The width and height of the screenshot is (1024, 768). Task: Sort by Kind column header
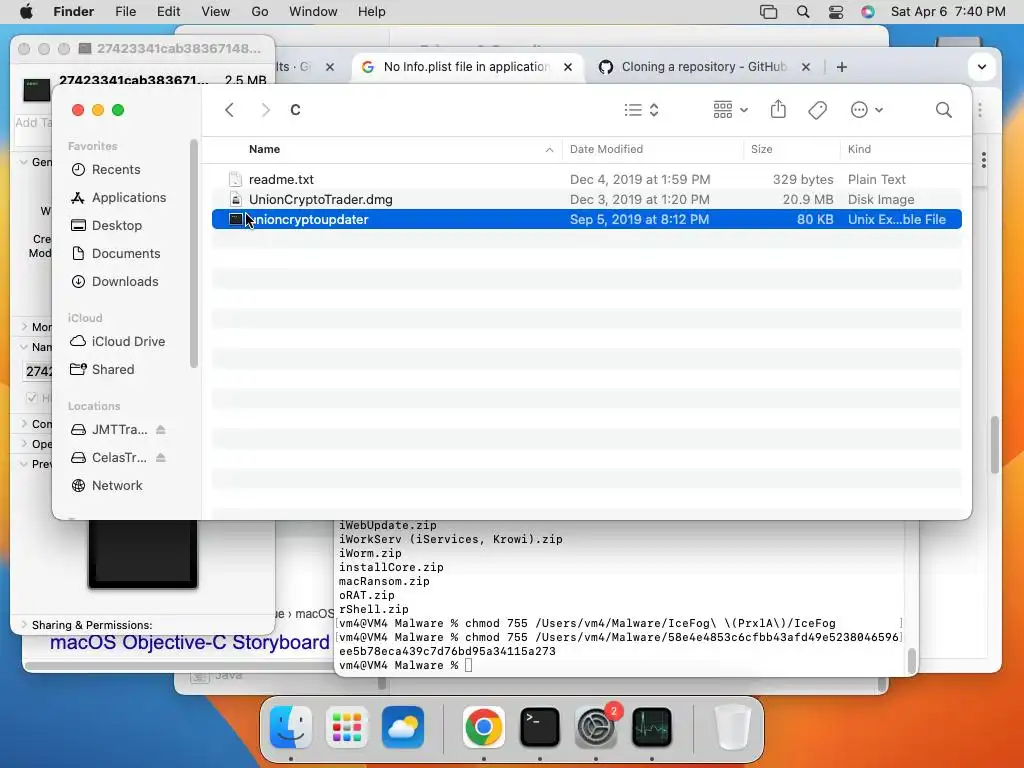[859, 150]
